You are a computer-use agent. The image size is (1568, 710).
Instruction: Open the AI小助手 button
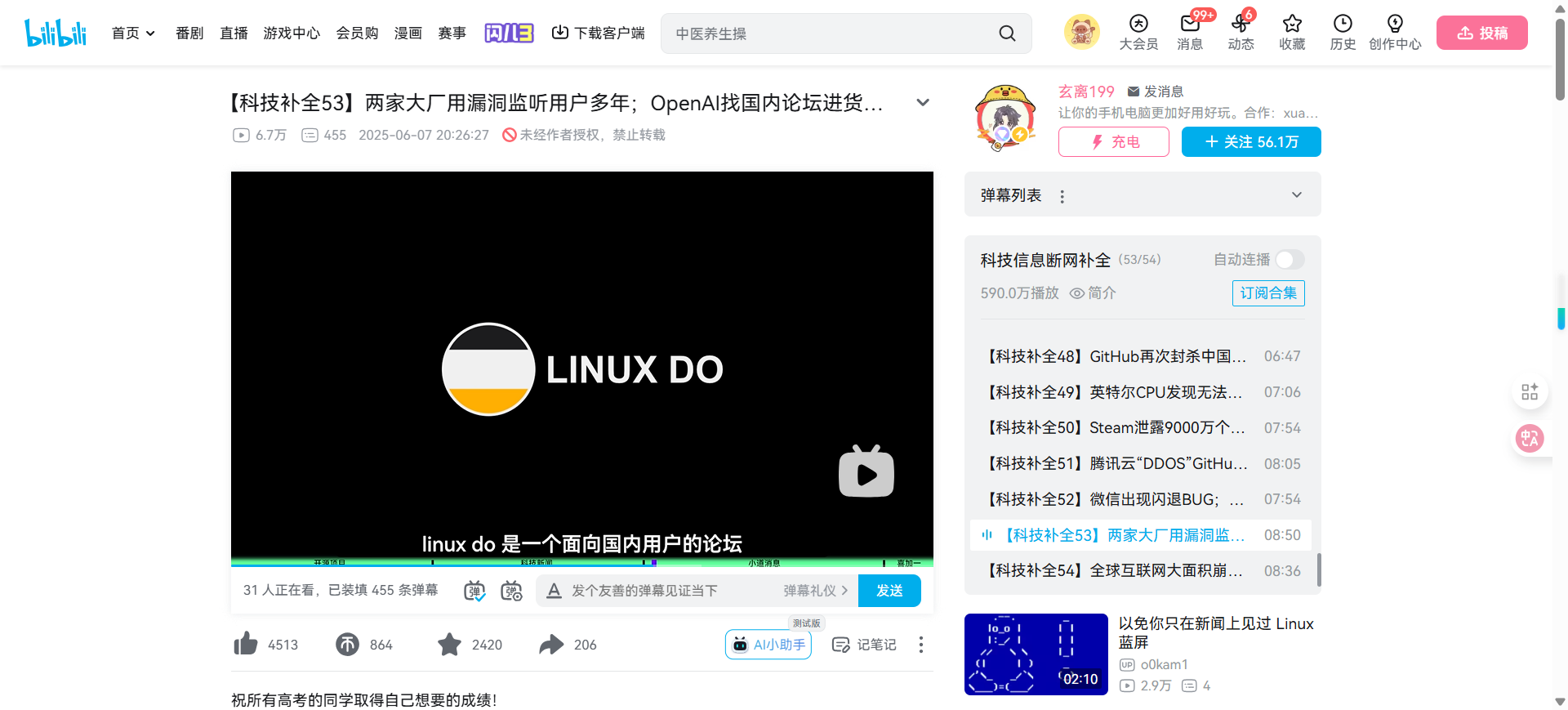click(768, 645)
